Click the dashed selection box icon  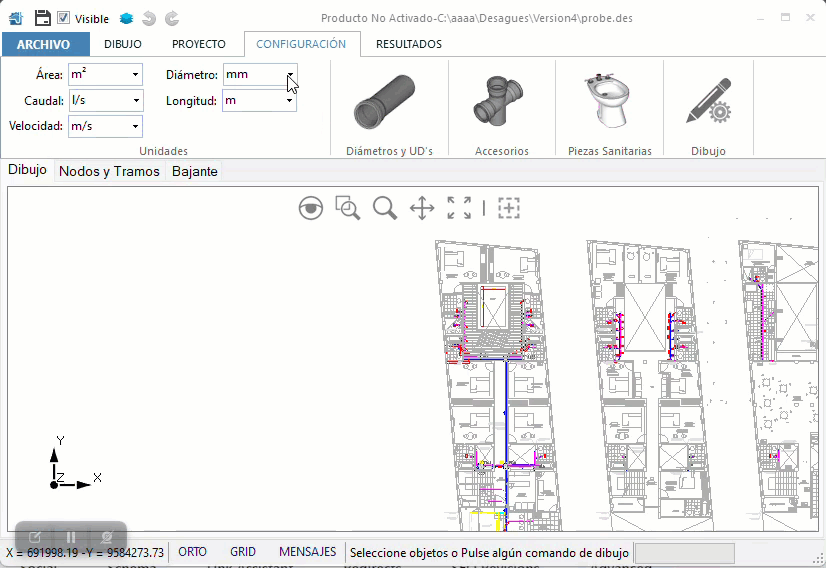[x=509, y=208]
